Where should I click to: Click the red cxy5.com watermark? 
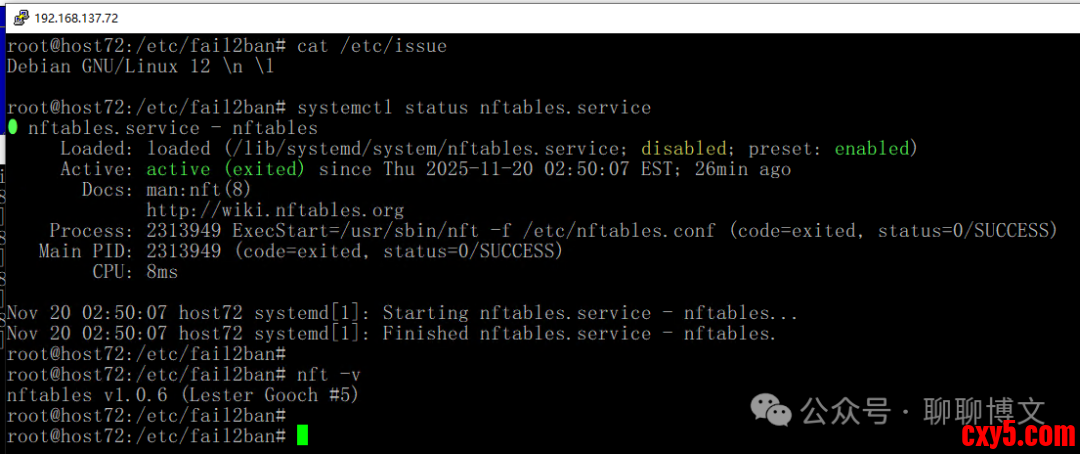(1017, 435)
